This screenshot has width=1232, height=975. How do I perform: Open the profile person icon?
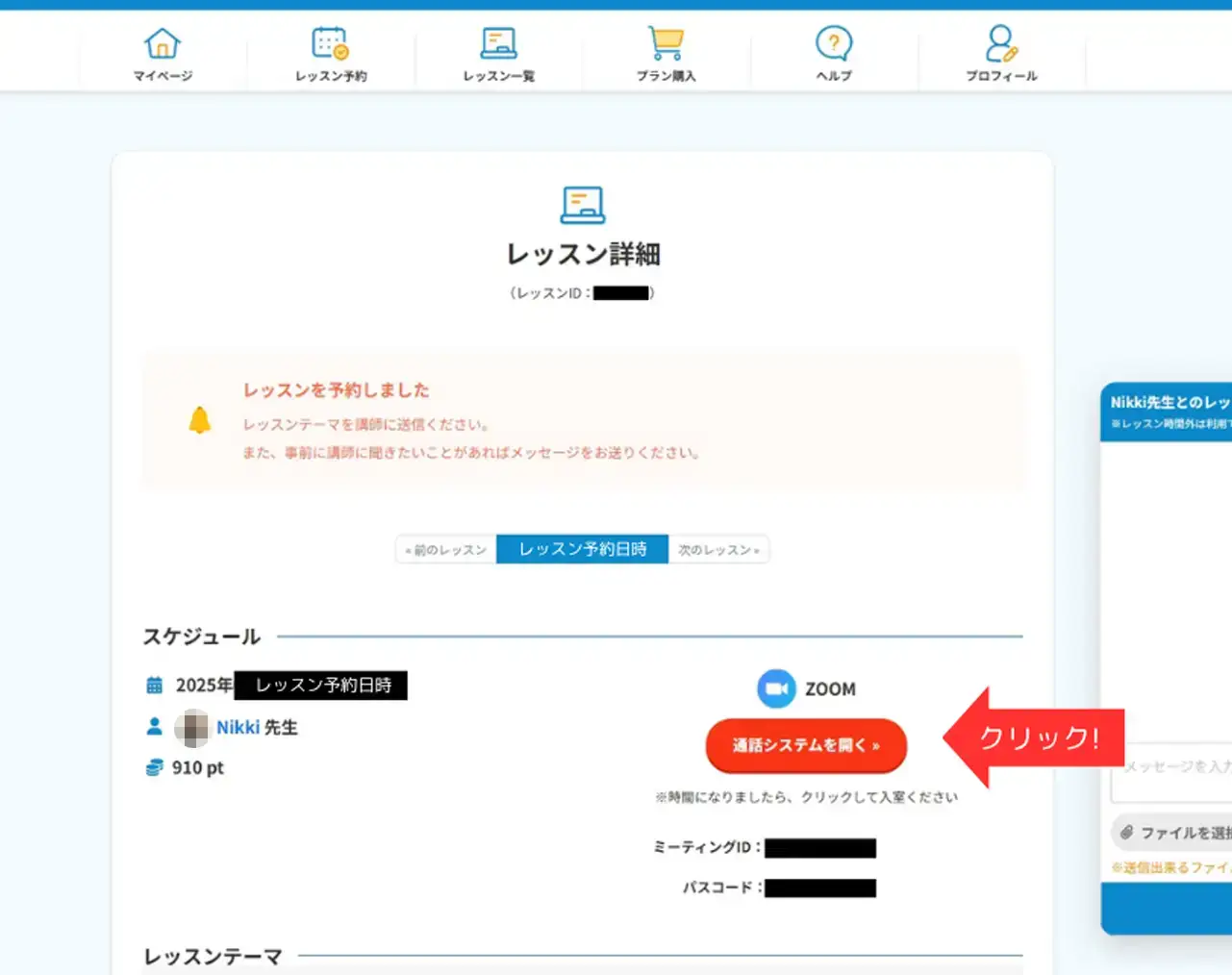[1000, 44]
